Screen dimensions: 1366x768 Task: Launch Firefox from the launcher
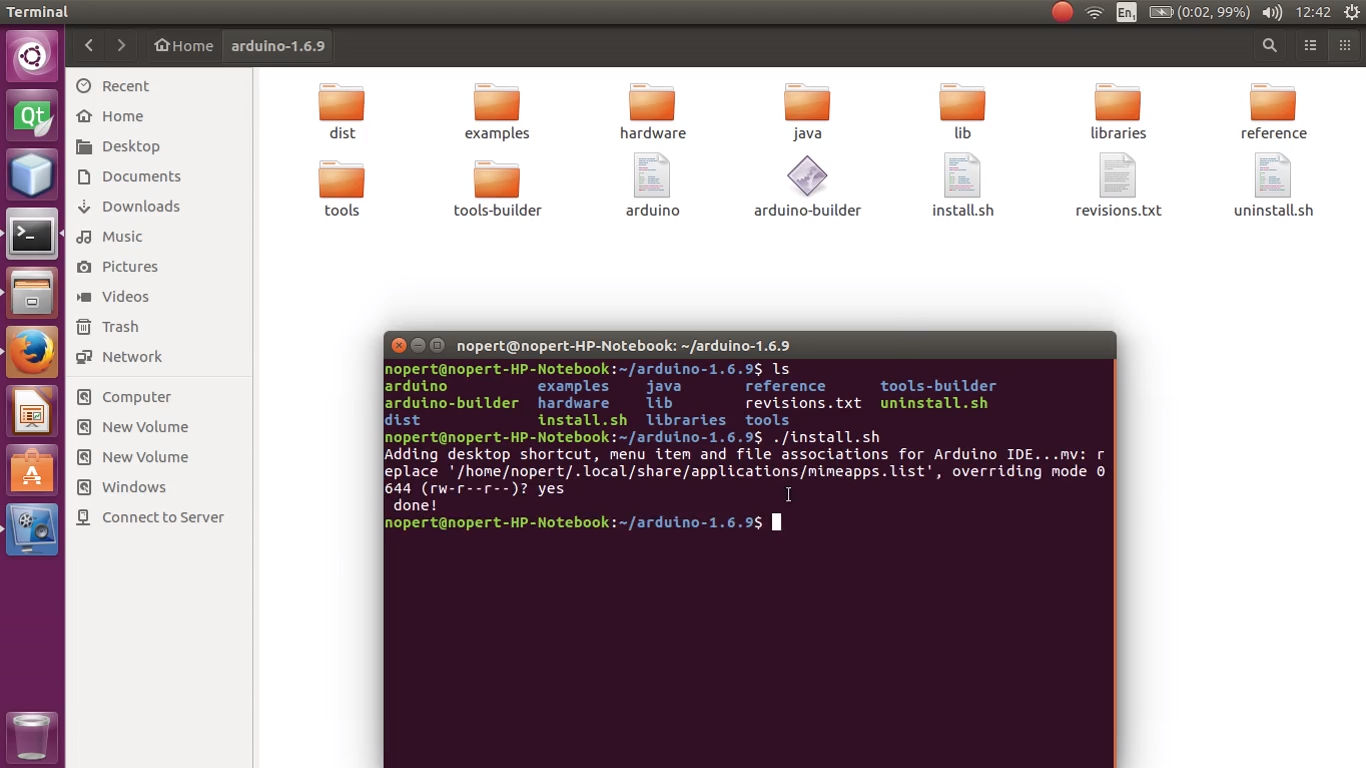(x=32, y=351)
